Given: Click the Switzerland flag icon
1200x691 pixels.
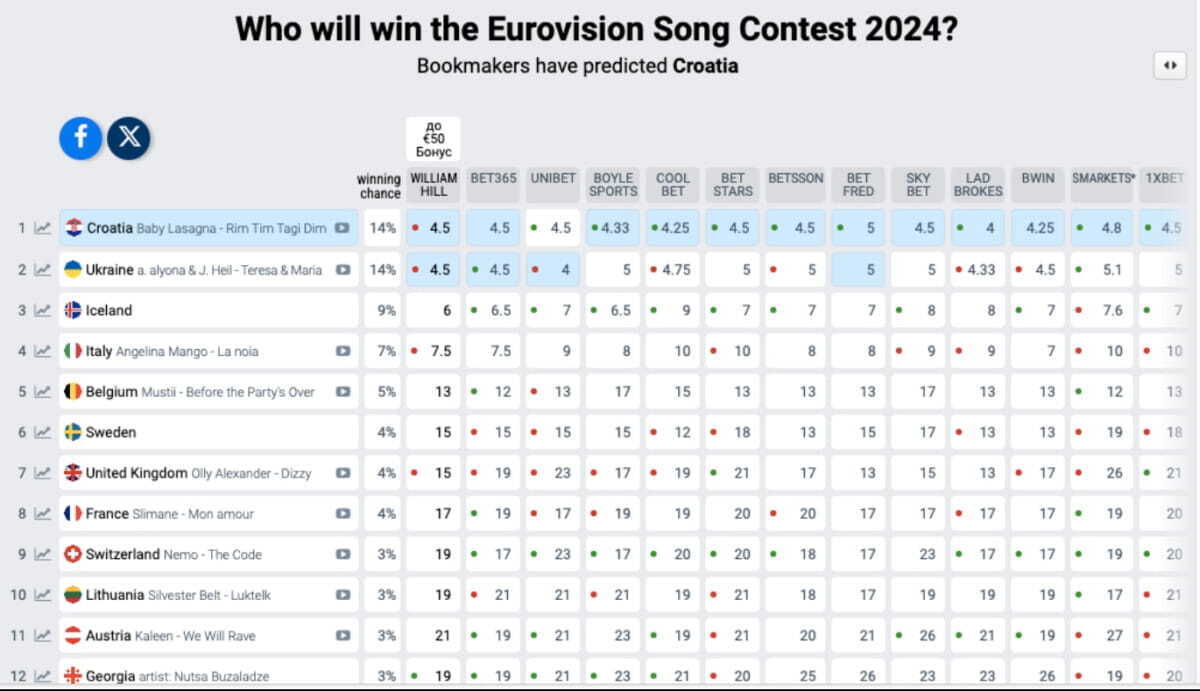Looking at the screenshot, I should pyautogui.click(x=72, y=554).
